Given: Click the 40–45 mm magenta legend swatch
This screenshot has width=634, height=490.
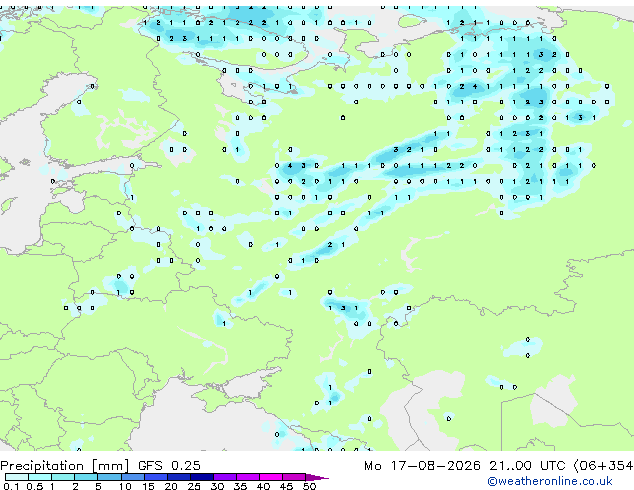Looking at the screenshot, I should [270, 477].
